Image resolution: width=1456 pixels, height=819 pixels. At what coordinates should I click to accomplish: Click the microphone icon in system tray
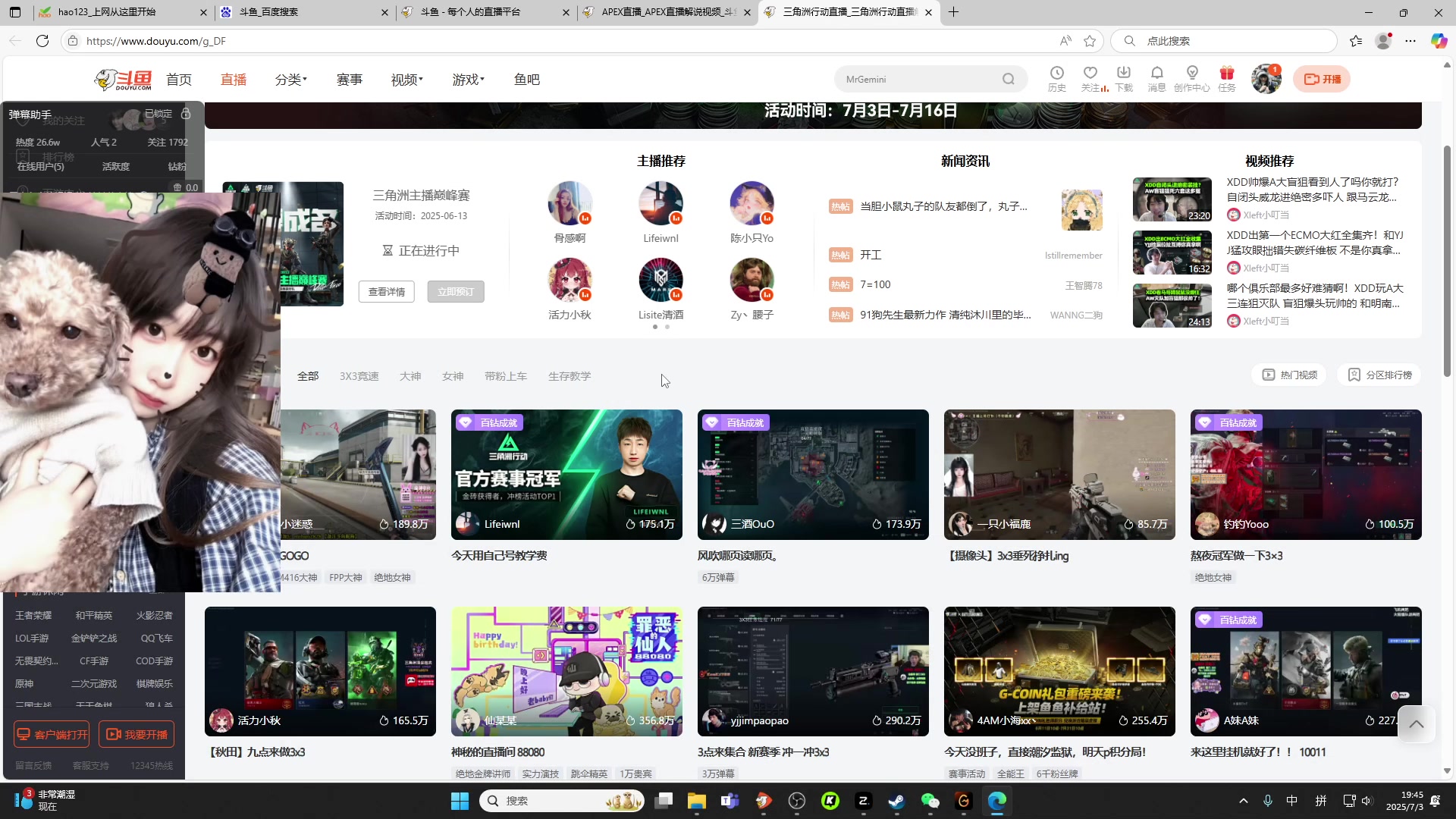(x=1267, y=801)
